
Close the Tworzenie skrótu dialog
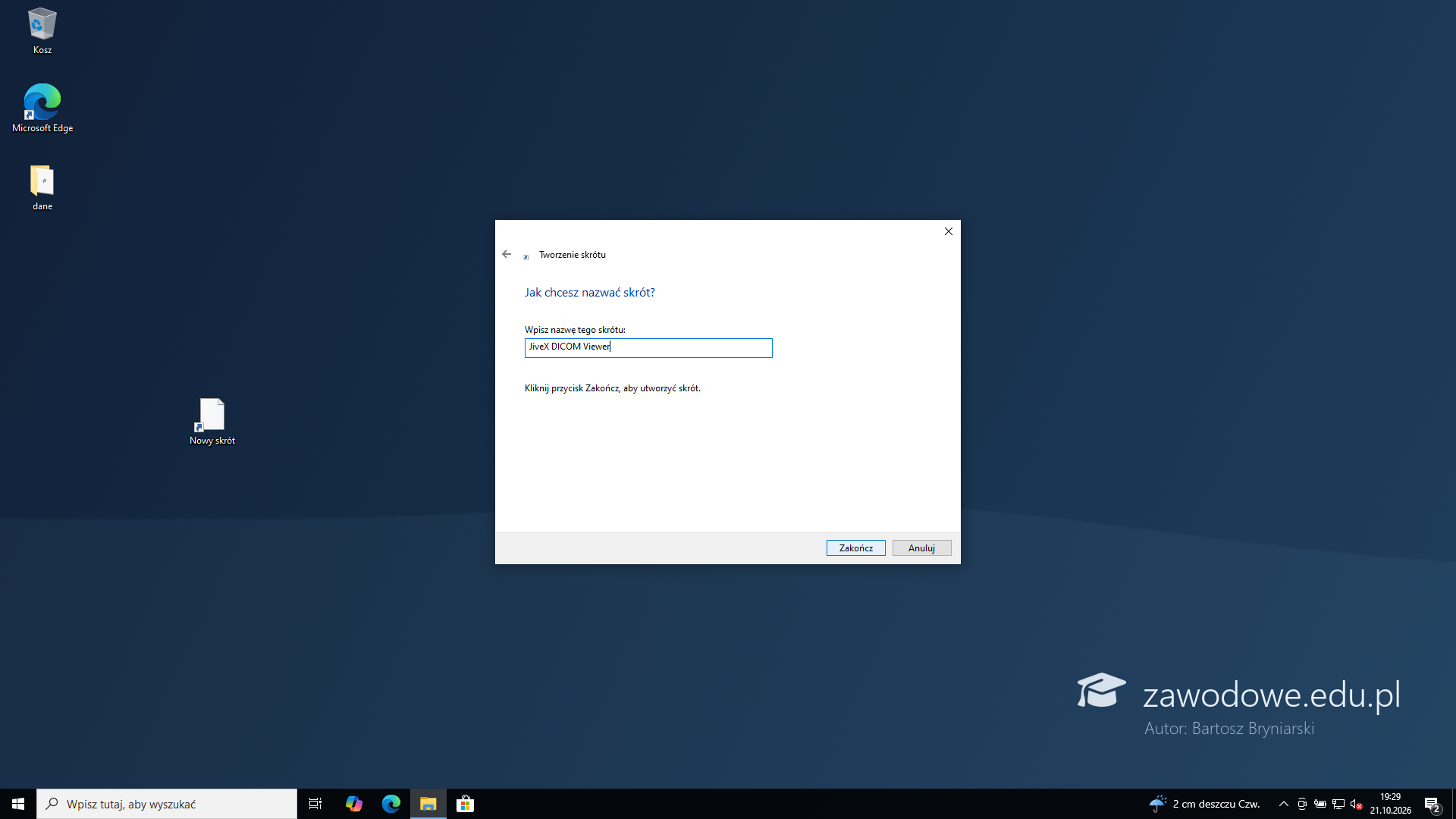(x=948, y=231)
